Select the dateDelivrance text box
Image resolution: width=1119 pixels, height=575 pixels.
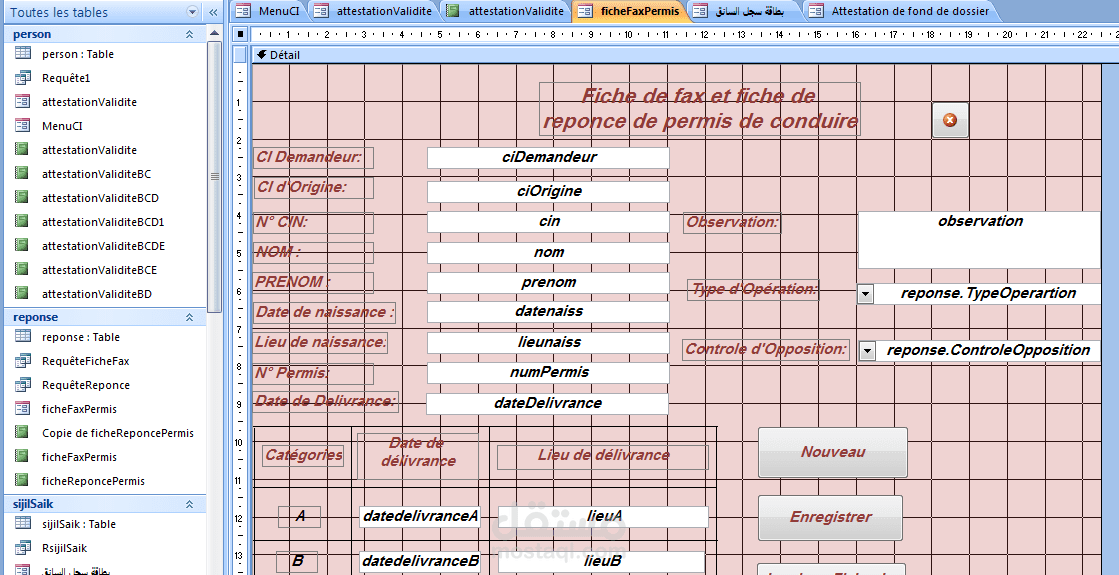(547, 404)
